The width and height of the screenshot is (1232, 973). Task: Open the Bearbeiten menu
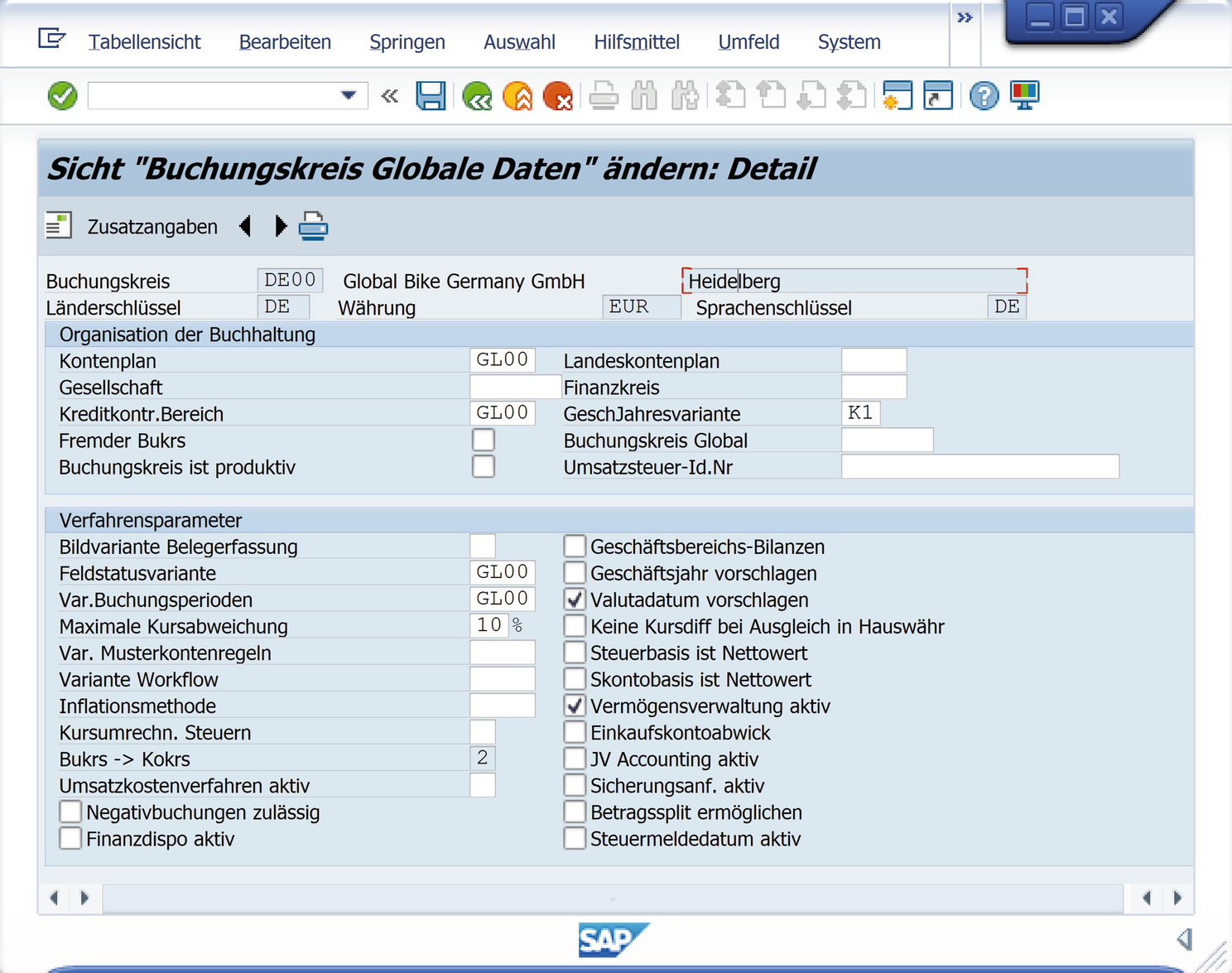pos(285,42)
